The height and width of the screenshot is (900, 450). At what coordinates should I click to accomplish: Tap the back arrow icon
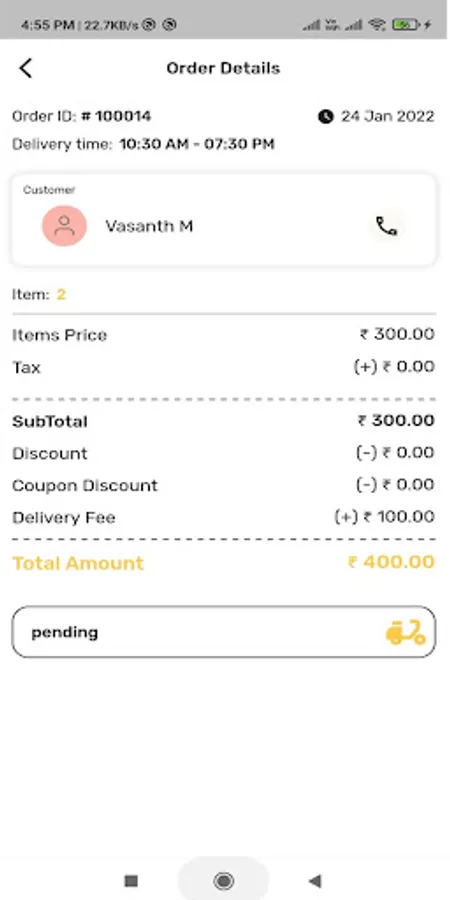tap(25, 68)
